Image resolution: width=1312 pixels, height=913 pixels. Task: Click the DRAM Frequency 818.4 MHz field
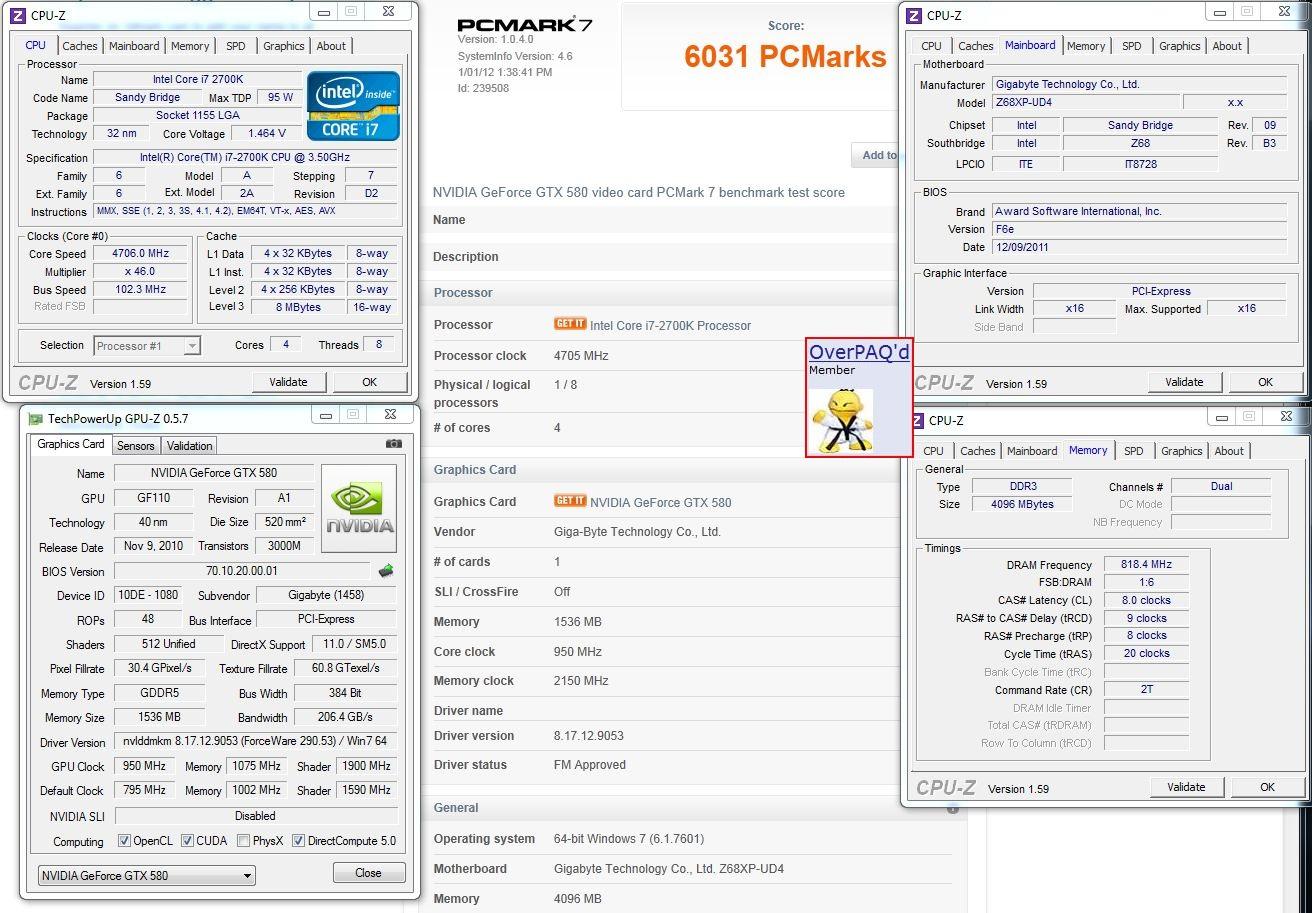1147,565
